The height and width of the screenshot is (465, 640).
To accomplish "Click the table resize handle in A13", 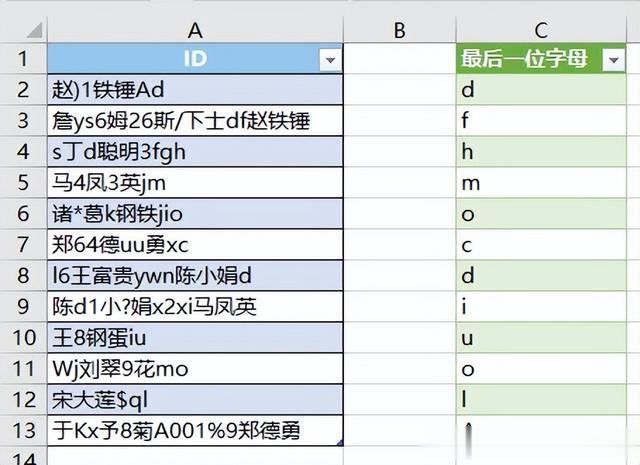I will [x=340, y=442].
